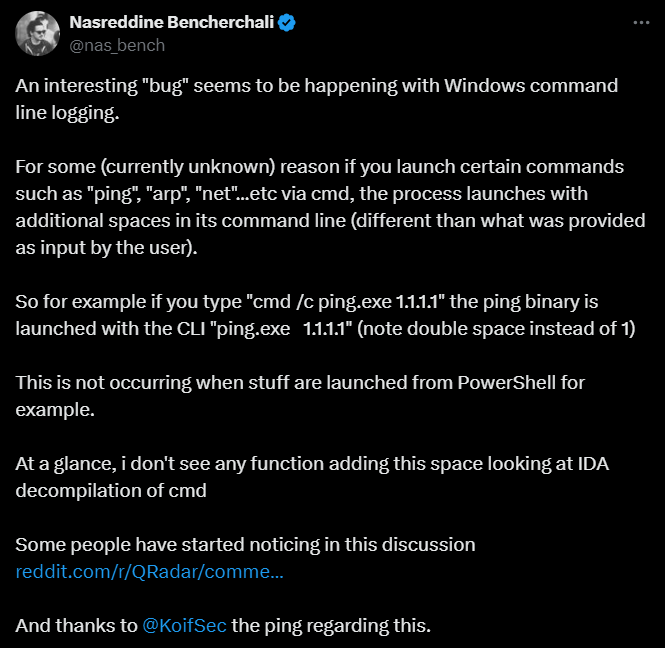The image size is (665, 648).
Task: Click the line 'Some people have started noticing'
Action: click(x=245, y=545)
